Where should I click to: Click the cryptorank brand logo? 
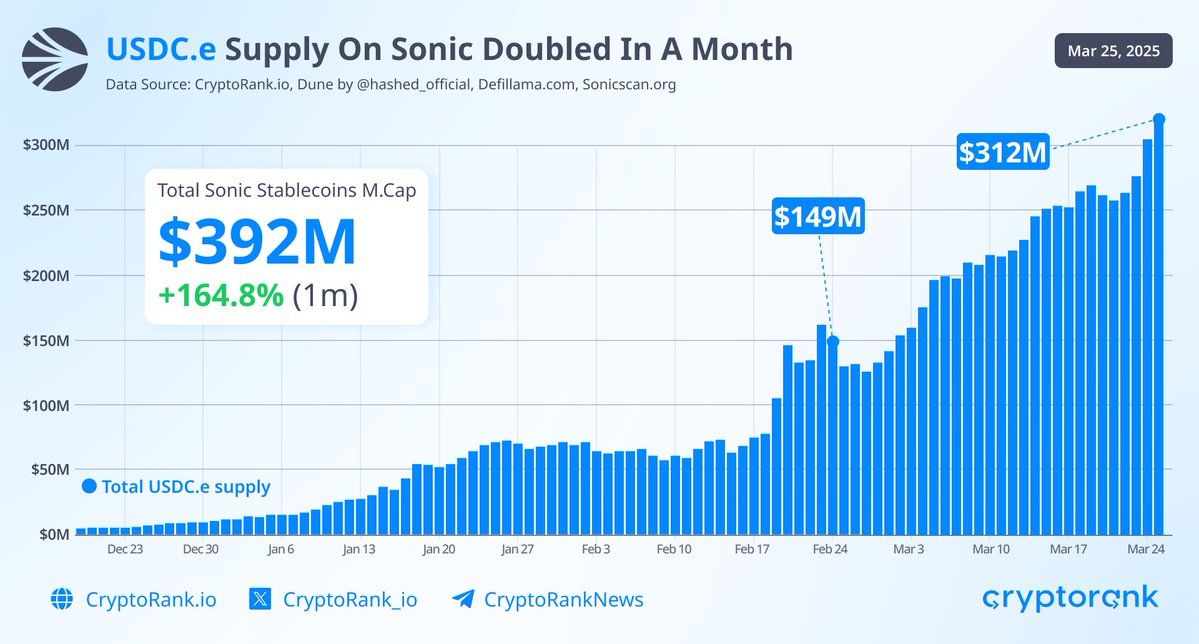[x=1071, y=598]
